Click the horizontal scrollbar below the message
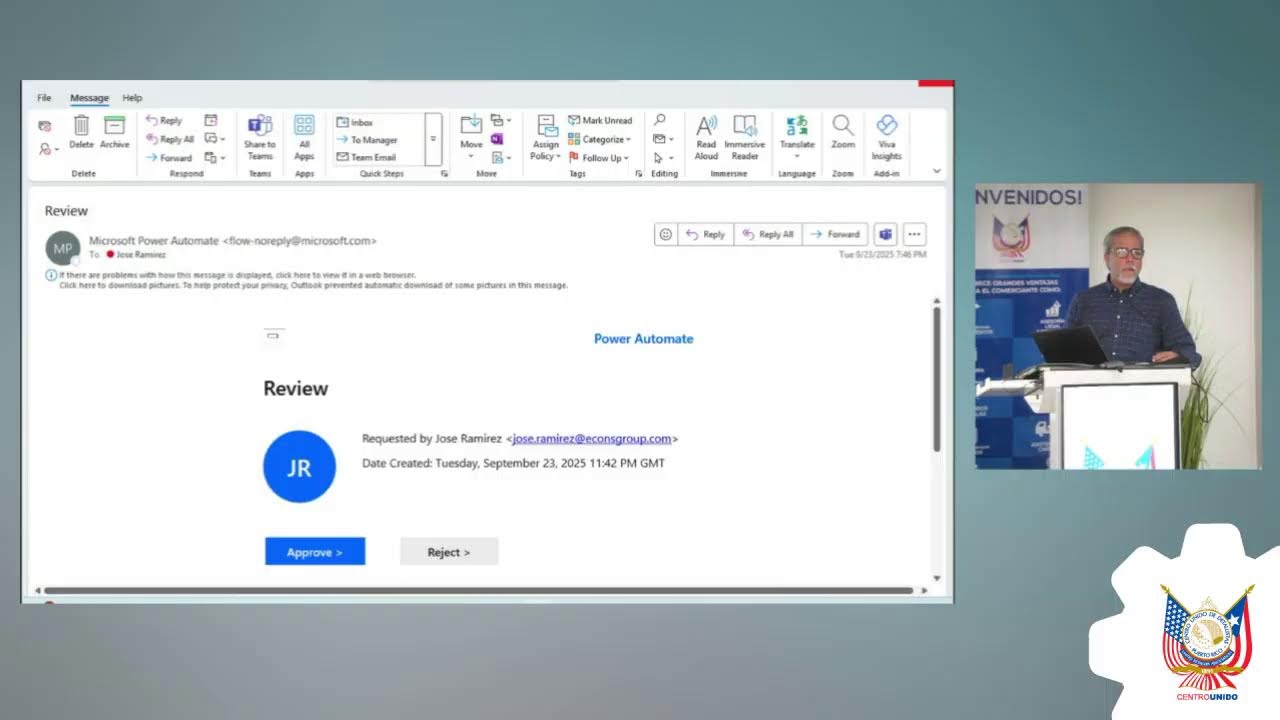Viewport: 1280px width, 720px height. click(x=478, y=591)
